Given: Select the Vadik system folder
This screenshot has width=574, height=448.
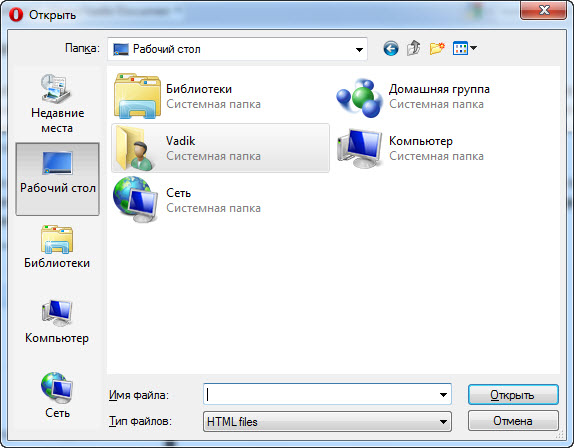Looking at the screenshot, I should point(220,148).
